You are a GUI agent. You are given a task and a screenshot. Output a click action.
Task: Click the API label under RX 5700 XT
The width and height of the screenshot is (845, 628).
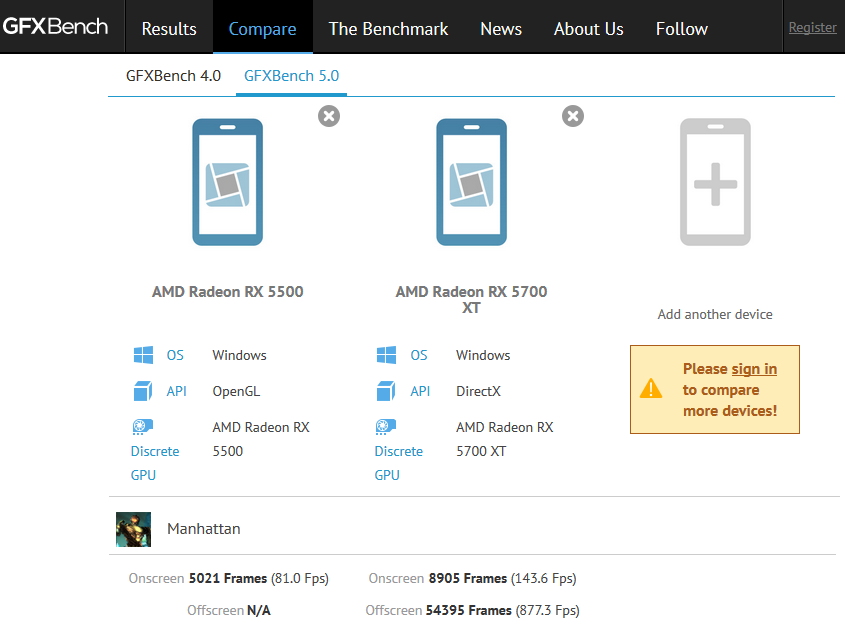pyautogui.click(x=420, y=391)
